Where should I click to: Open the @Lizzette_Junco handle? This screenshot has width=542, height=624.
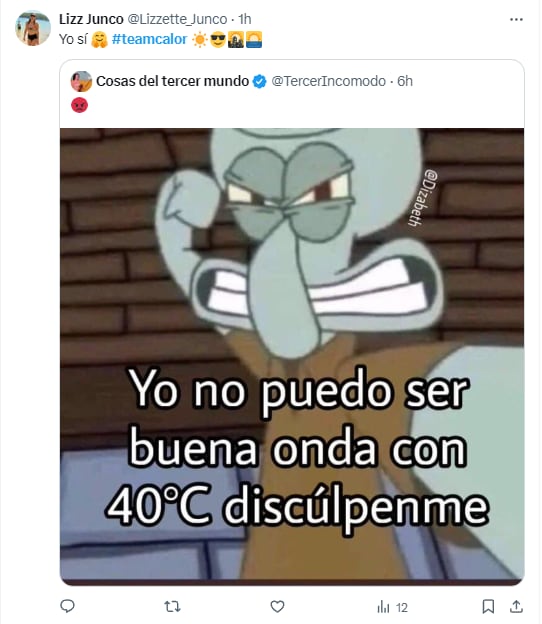pos(177,19)
